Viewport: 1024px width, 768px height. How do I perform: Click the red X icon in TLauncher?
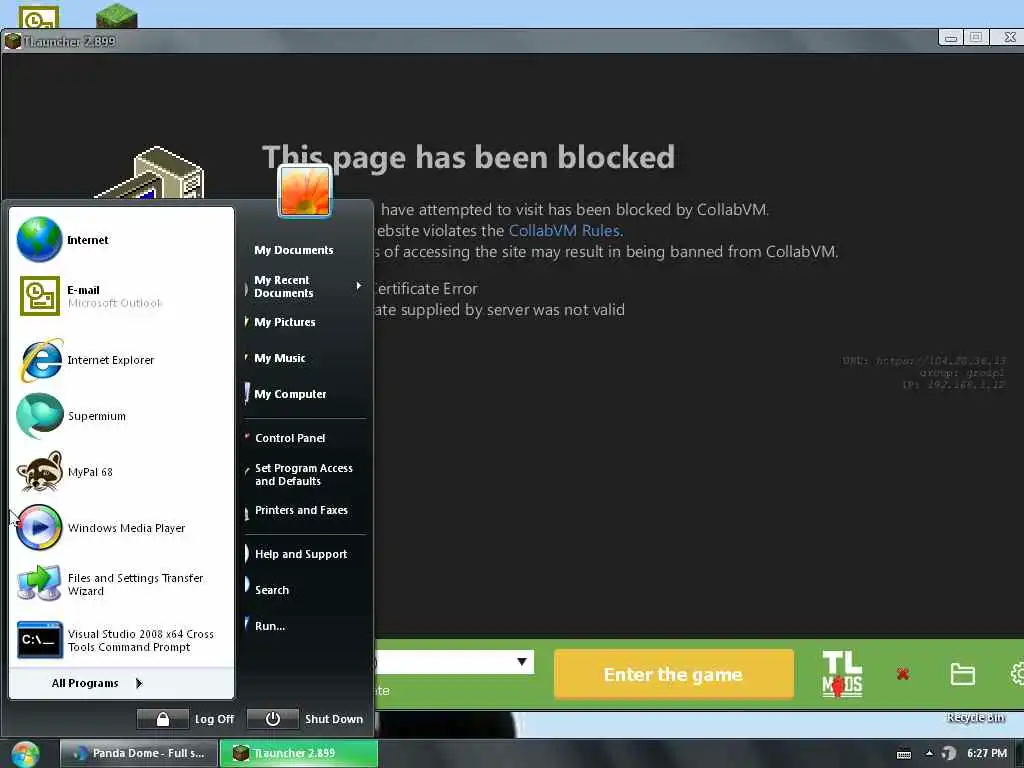pyautogui.click(x=903, y=674)
